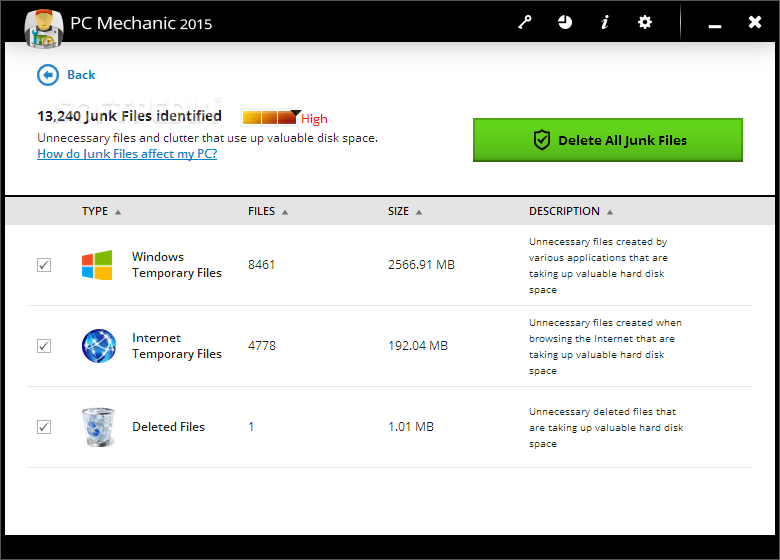780x560 pixels.
Task: Open the wrench tools icon
Action: [x=525, y=22]
